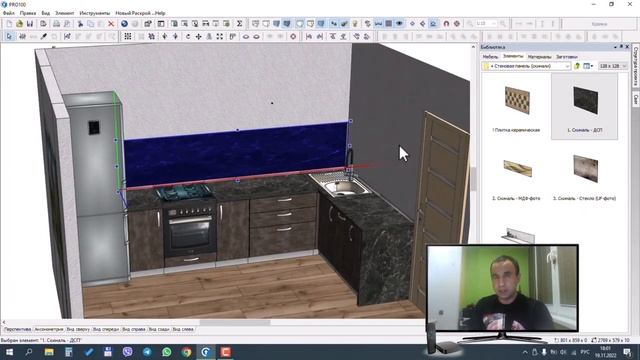Open Chrome from the Windows taskbar
640x360 pixels.
[x=186, y=352]
